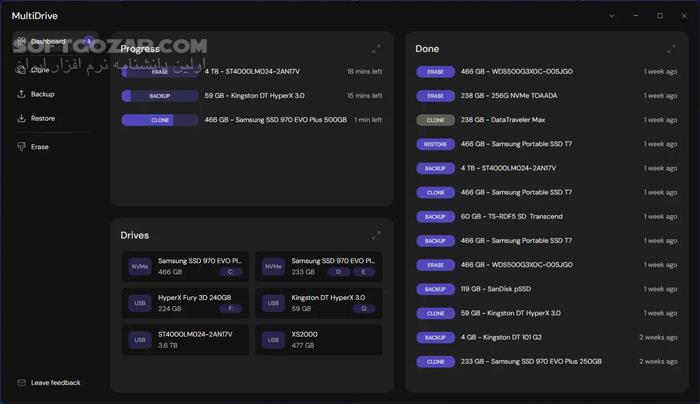Expand the Progress panel to full view
The height and width of the screenshot is (404, 700).
point(376,49)
